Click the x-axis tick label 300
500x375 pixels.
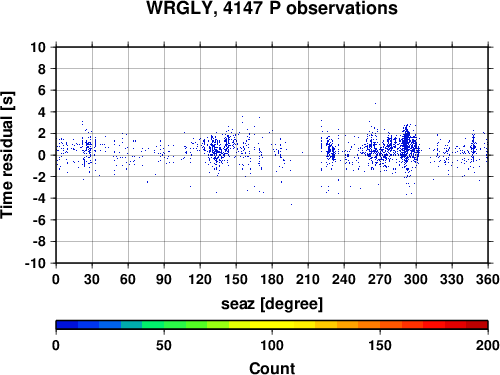point(416,279)
